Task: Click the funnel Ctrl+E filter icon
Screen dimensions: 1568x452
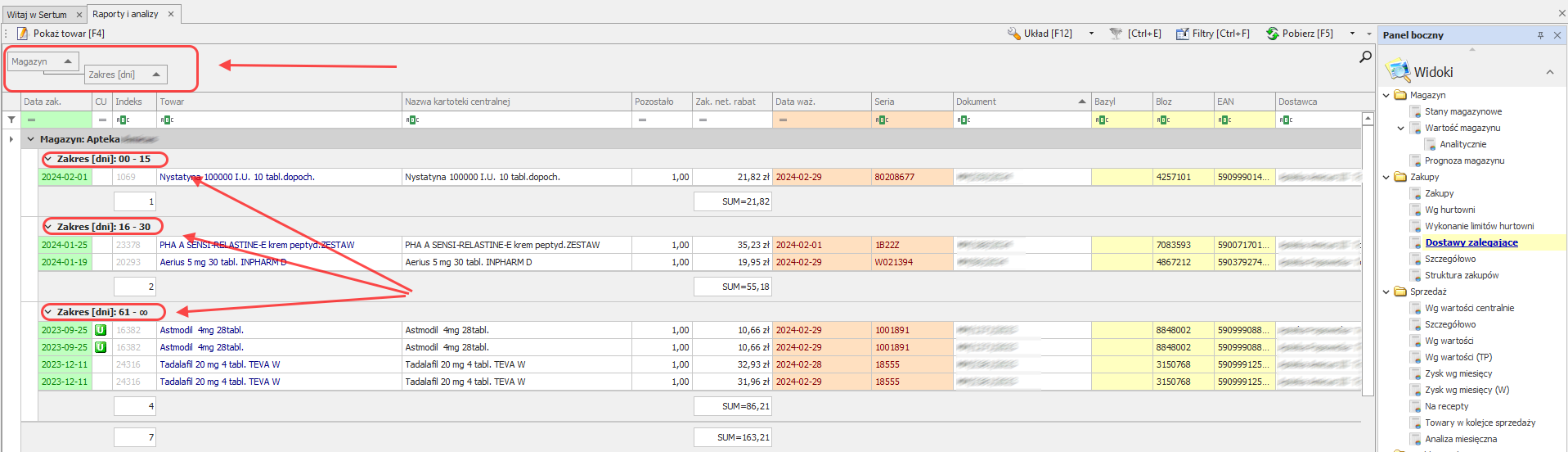Action: pos(1116,34)
